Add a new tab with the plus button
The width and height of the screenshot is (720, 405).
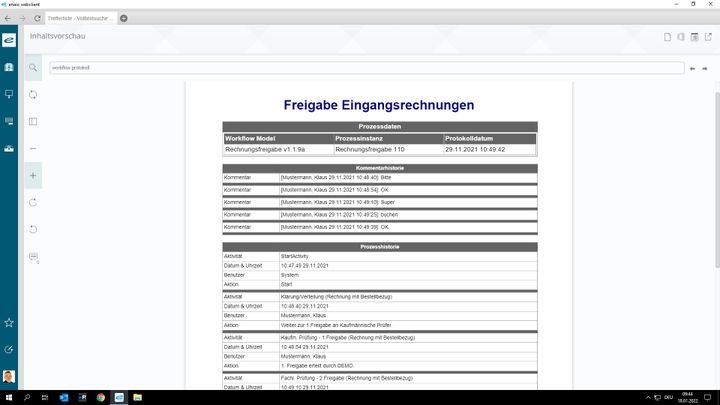(x=124, y=18)
